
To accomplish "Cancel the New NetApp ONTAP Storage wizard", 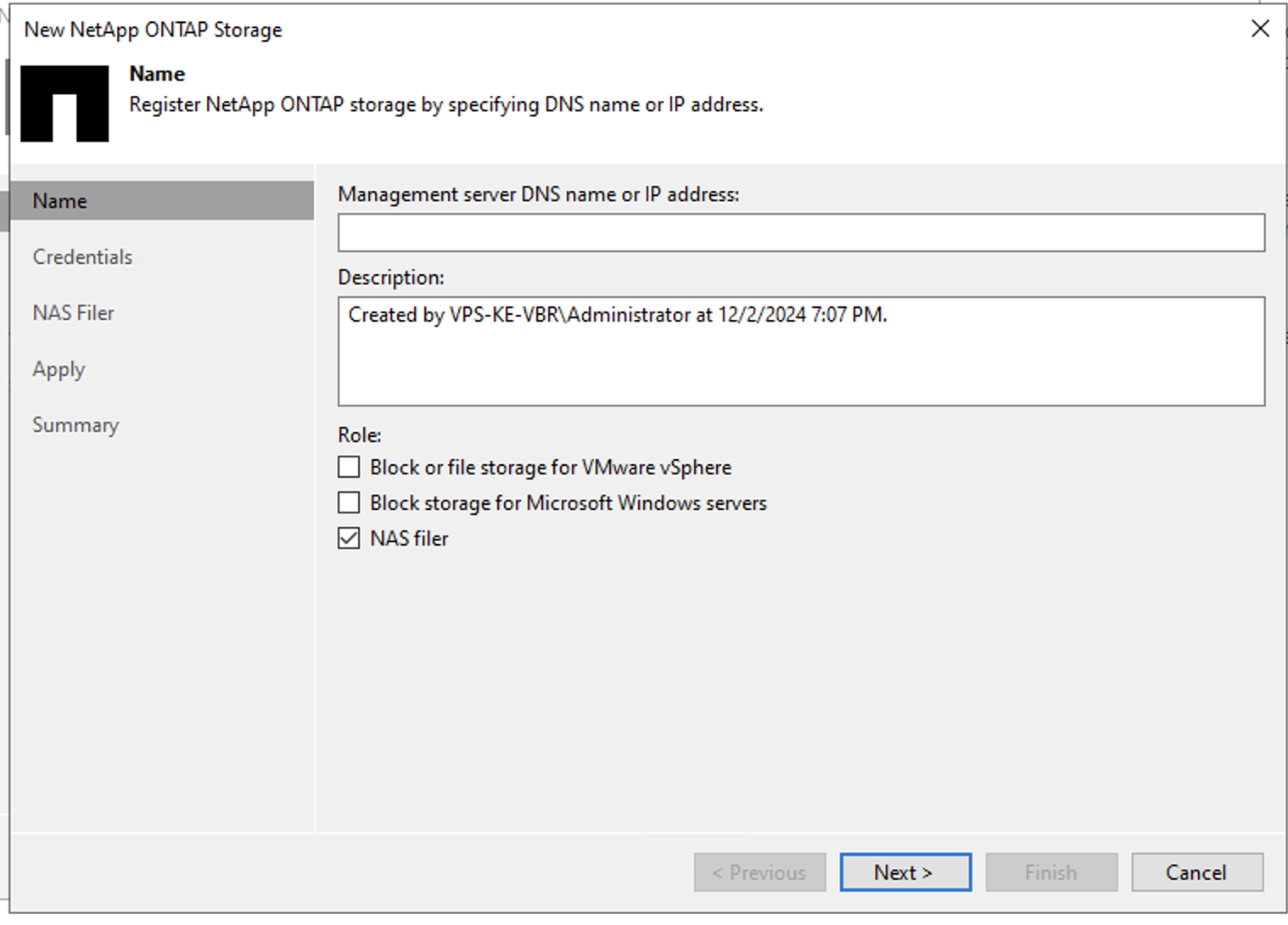I will tap(1197, 872).
